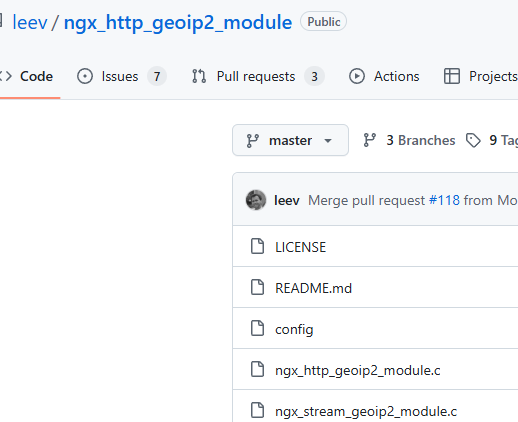Click the Pull requests merge icon
Screen dimensions: 518x422
(x=199, y=76)
